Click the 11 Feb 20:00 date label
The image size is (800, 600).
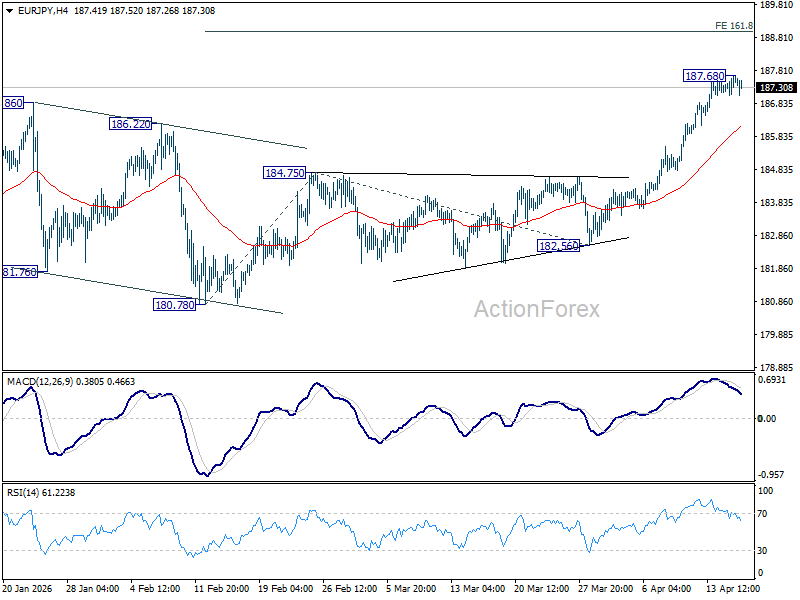pos(221,589)
